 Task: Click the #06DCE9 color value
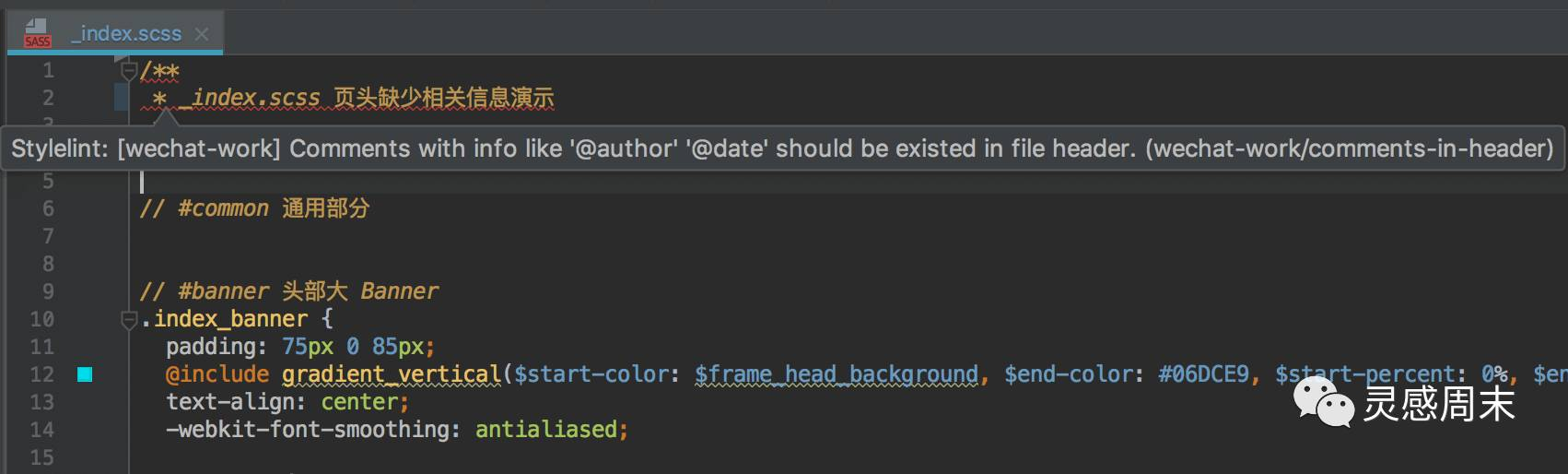click(x=1203, y=374)
